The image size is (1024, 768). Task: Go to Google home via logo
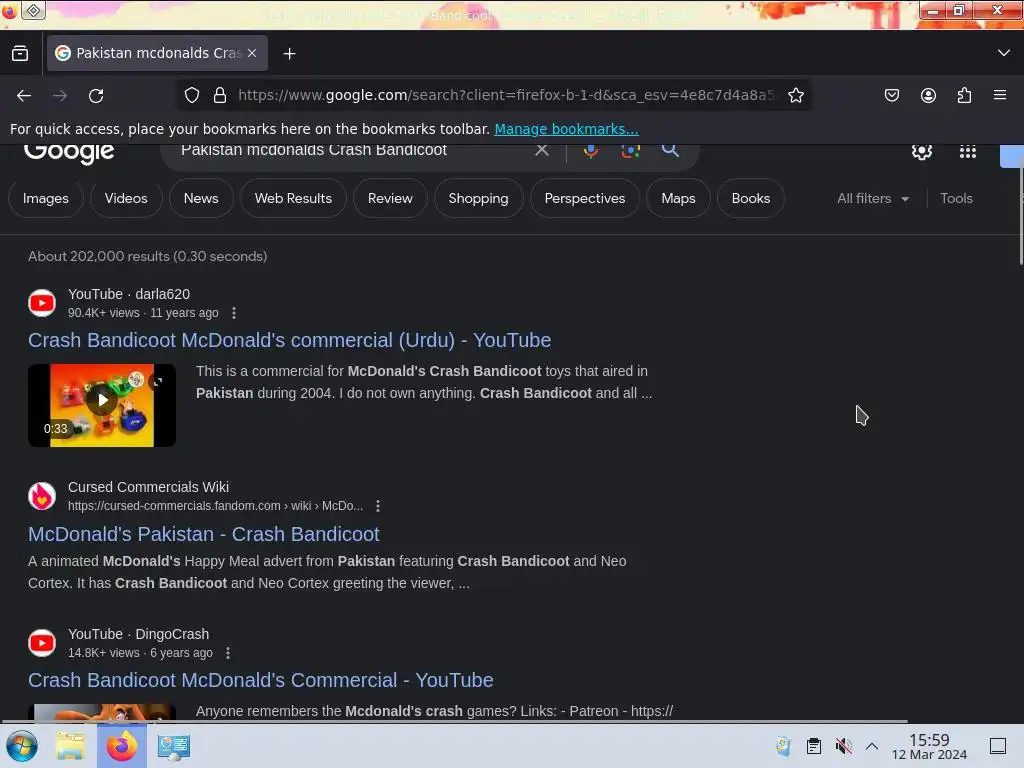69,152
